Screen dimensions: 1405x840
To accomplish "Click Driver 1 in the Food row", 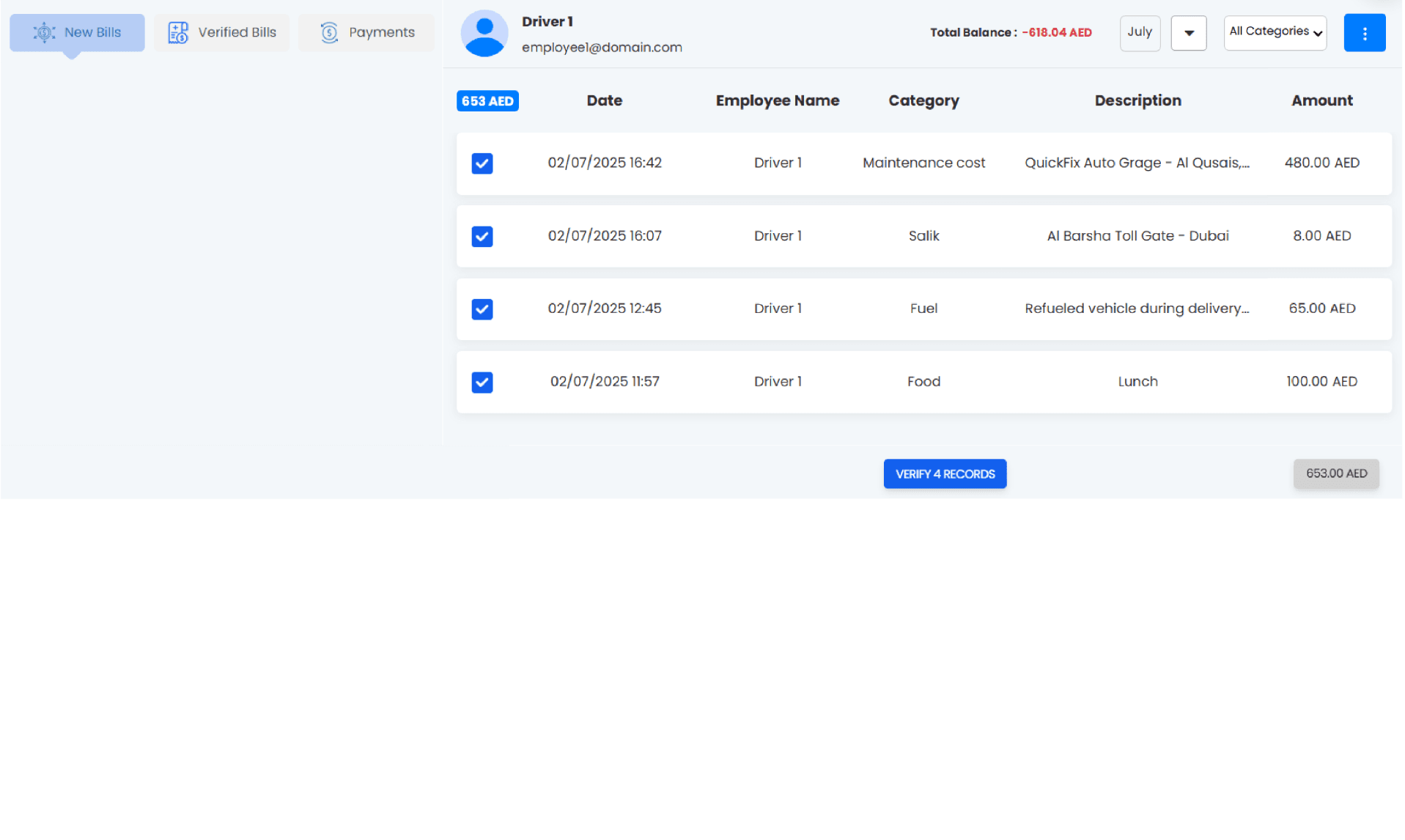I will point(778,381).
